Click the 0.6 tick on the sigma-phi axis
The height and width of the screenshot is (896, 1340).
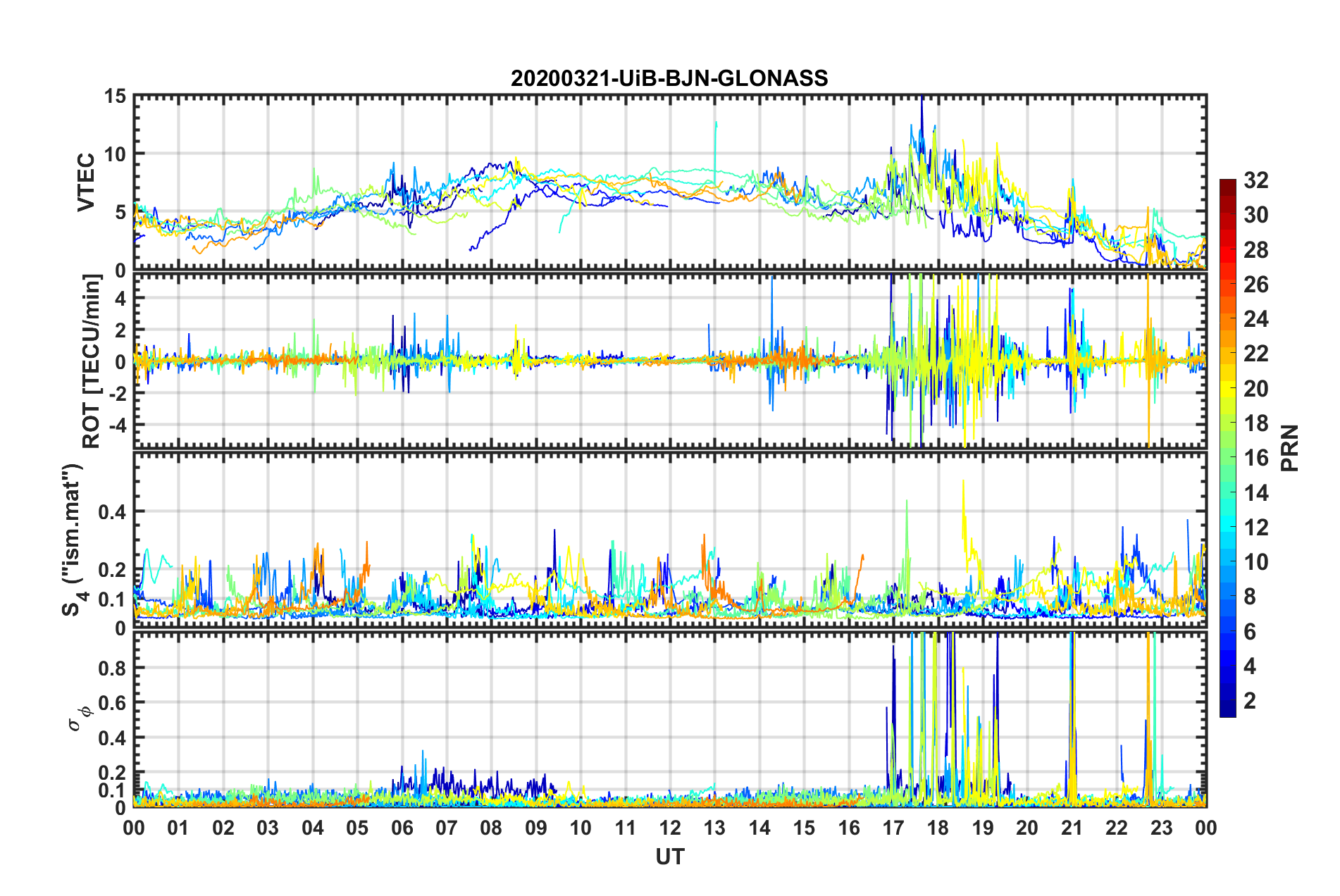click(112, 703)
